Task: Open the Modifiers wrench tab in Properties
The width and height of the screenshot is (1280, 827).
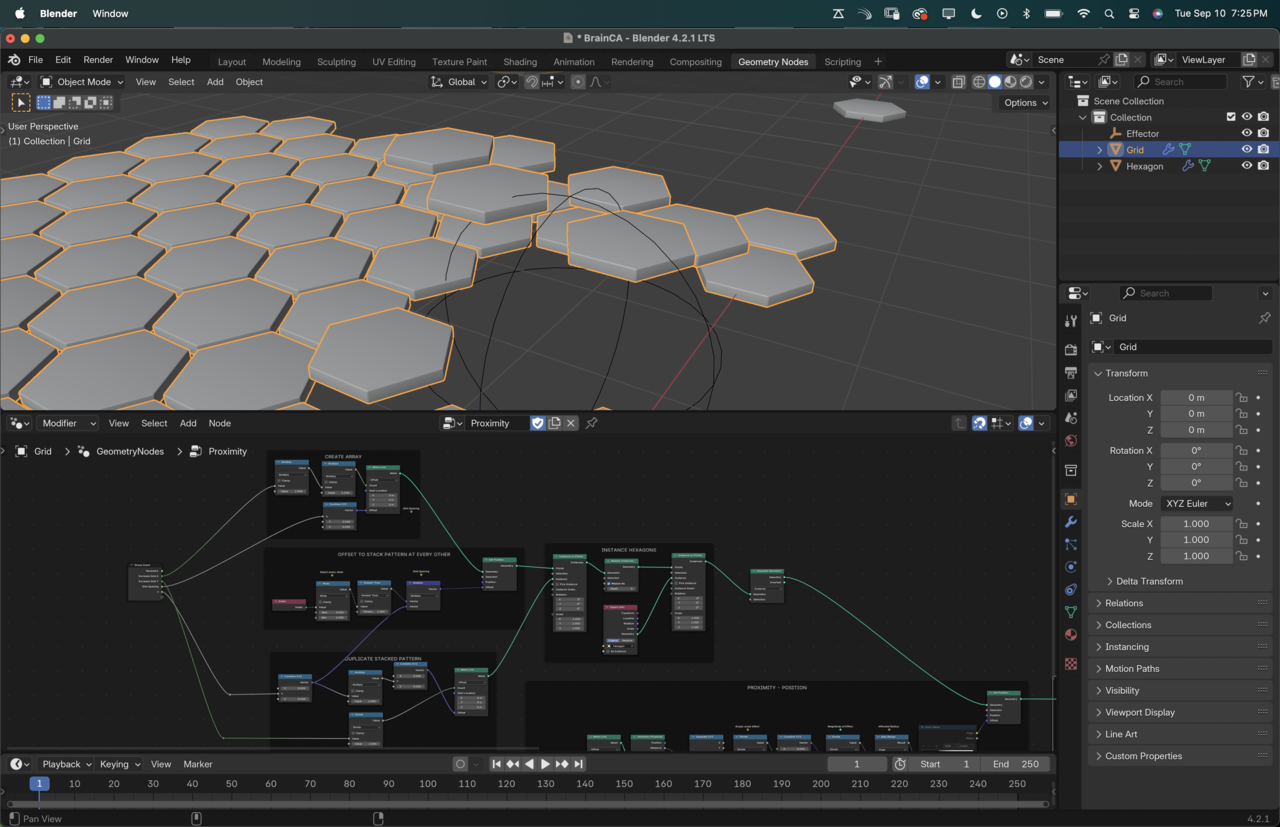Action: tap(1071, 522)
